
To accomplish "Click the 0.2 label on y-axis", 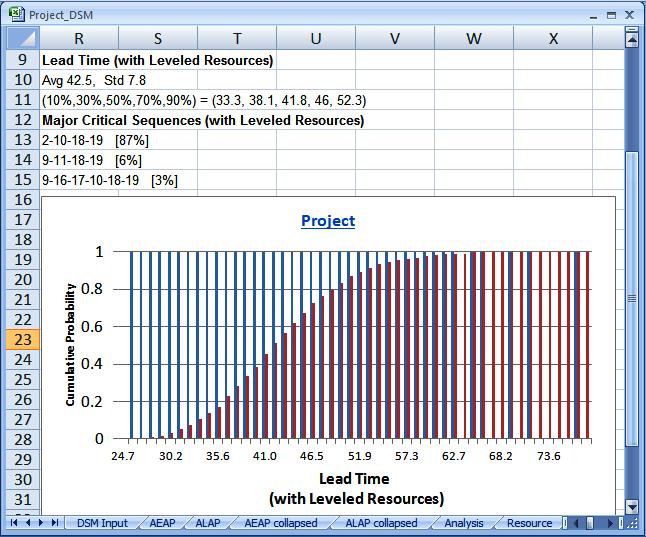I will [x=92, y=401].
